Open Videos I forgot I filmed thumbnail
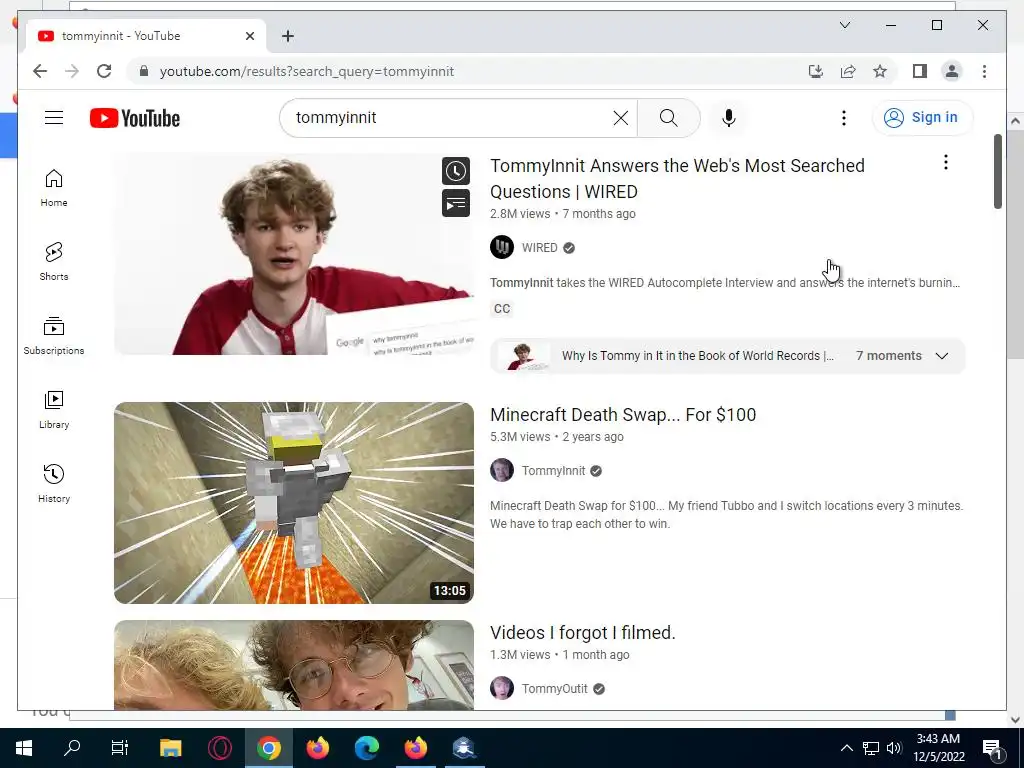Viewport: 1024px width, 768px height. (x=294, y=665)
